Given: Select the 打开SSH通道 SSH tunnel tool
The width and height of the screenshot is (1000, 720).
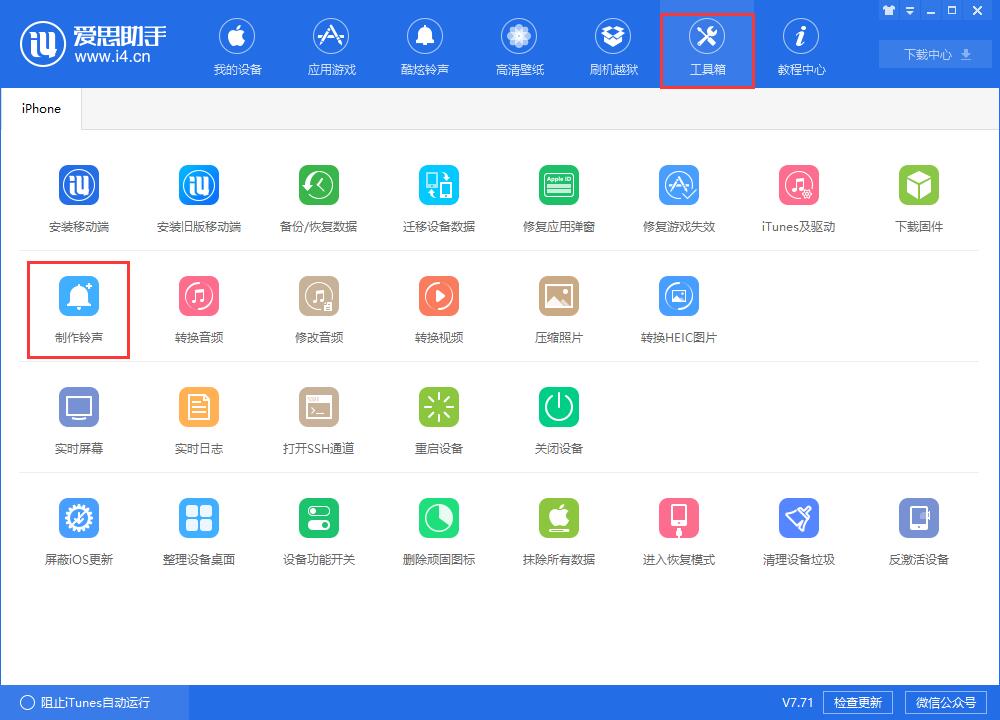Looking at the screenshot, I should 318,419.
